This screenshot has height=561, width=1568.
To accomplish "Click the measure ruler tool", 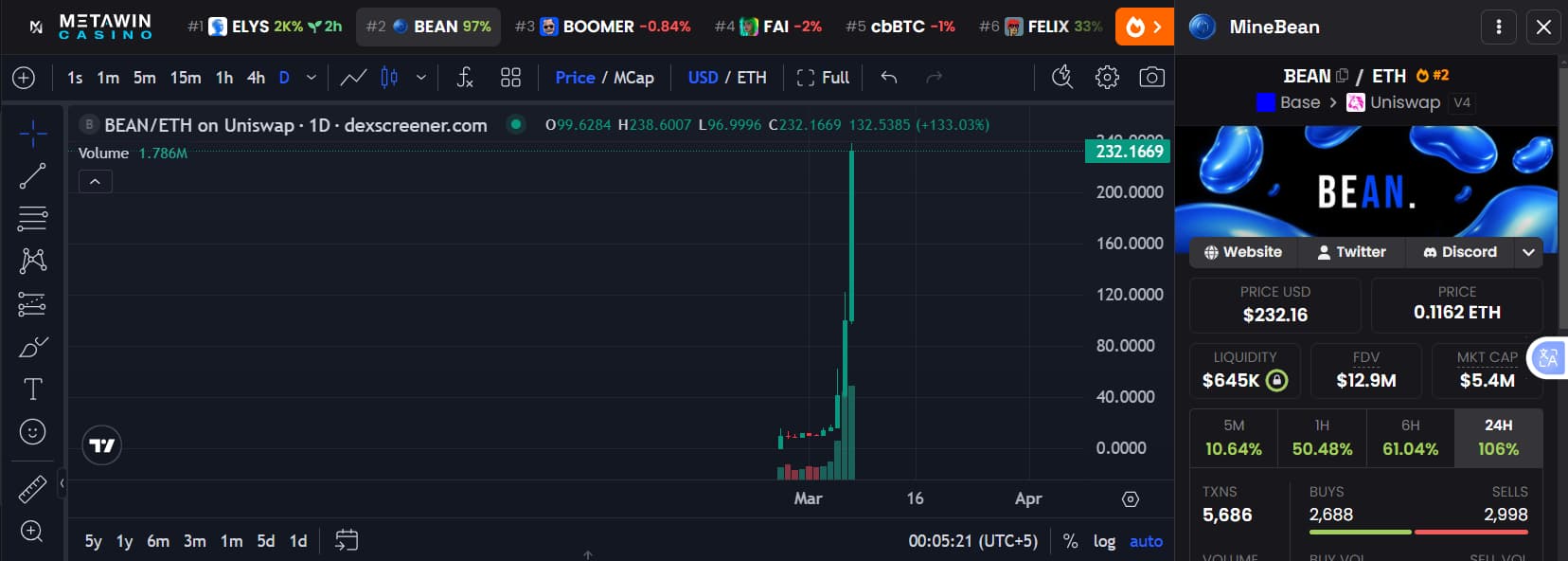I will tap(32, 489).
